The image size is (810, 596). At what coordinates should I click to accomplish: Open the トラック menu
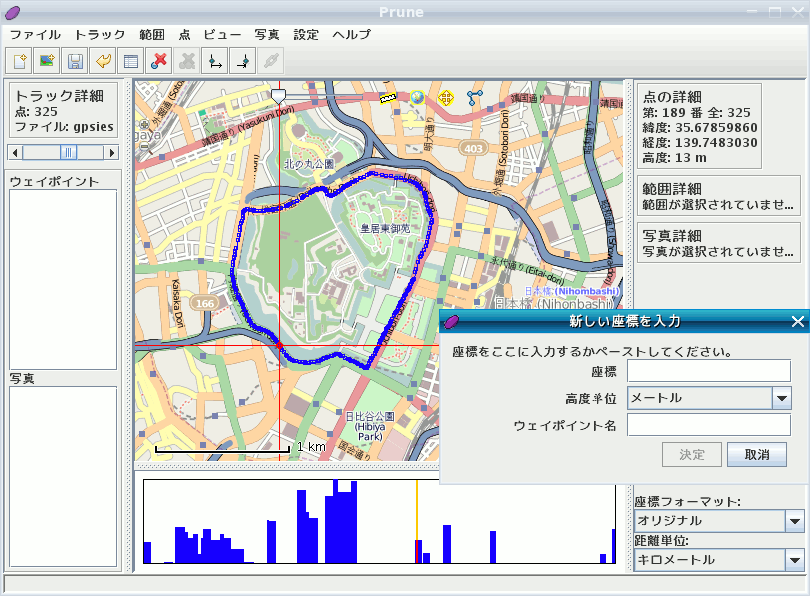tap(100, 34)
